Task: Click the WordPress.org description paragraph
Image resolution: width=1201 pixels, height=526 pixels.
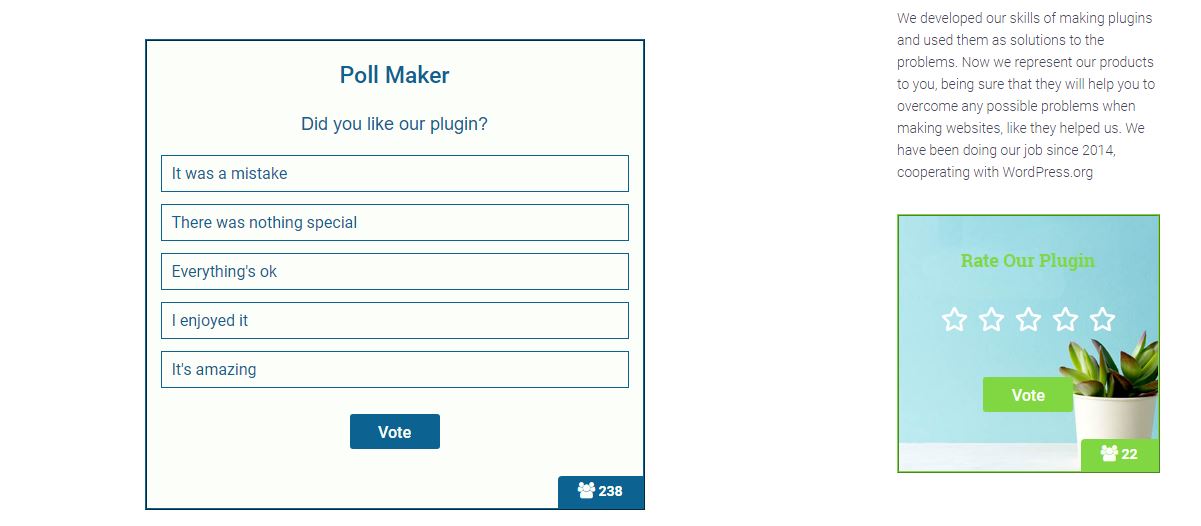Action: (x=1025, y=95)
